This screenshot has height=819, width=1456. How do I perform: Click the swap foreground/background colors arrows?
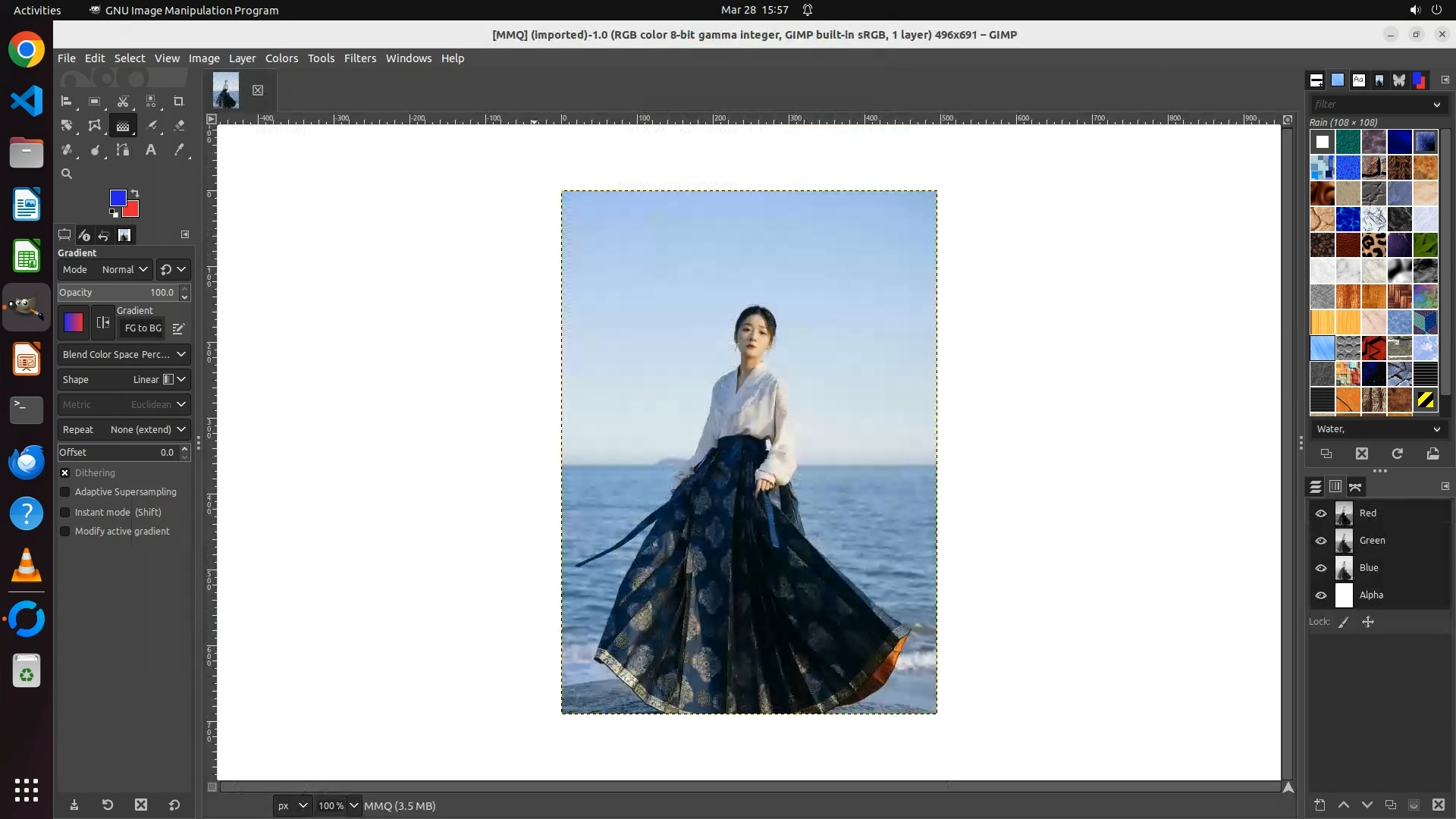click(135, 193)
